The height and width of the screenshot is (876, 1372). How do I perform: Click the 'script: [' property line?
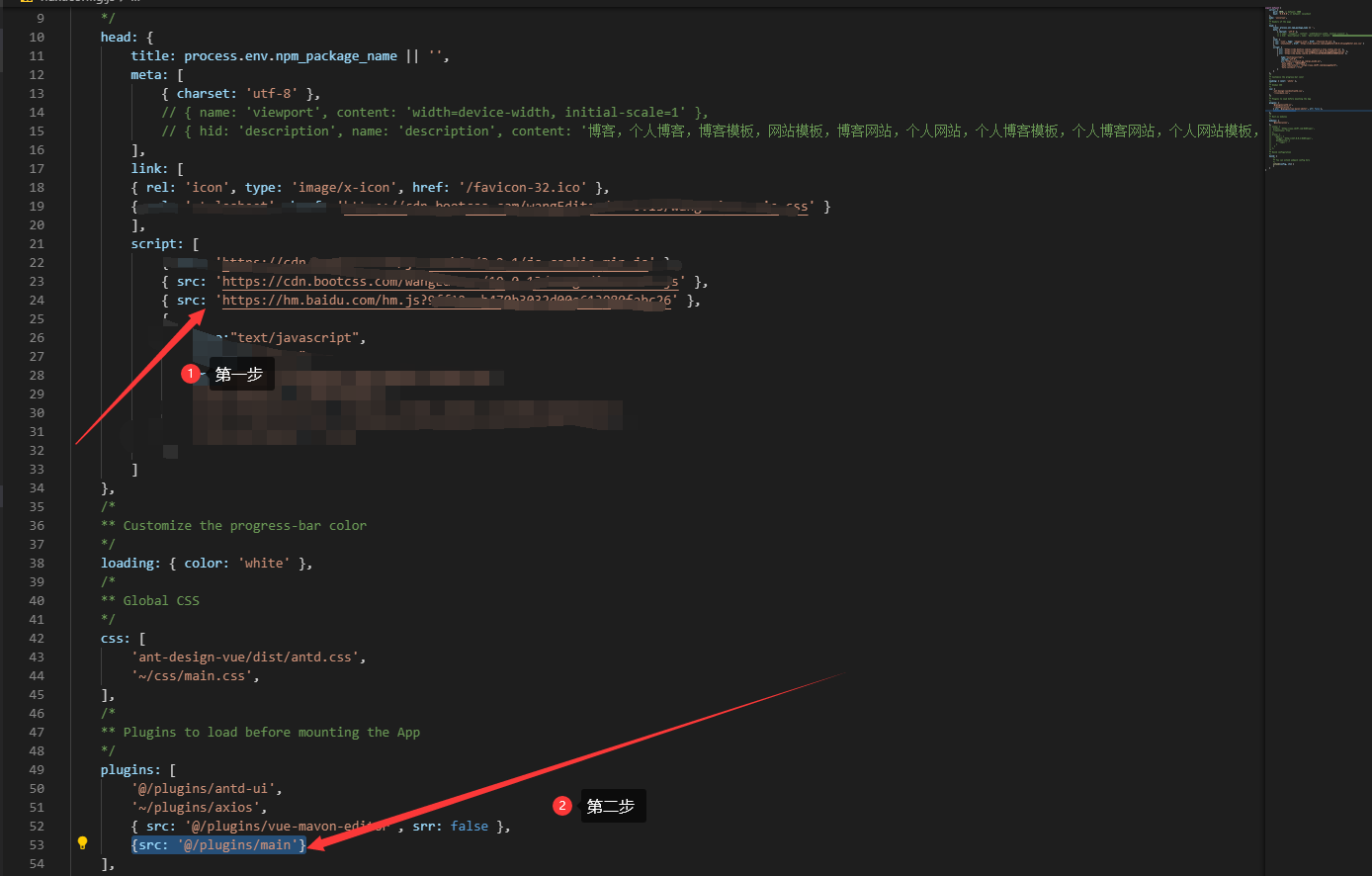[x=165, y=244]
